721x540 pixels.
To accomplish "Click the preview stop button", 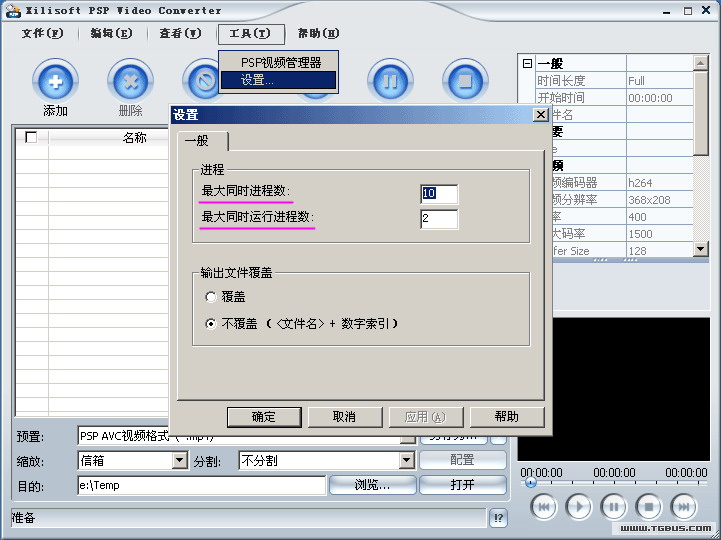I will coord(648,507).
